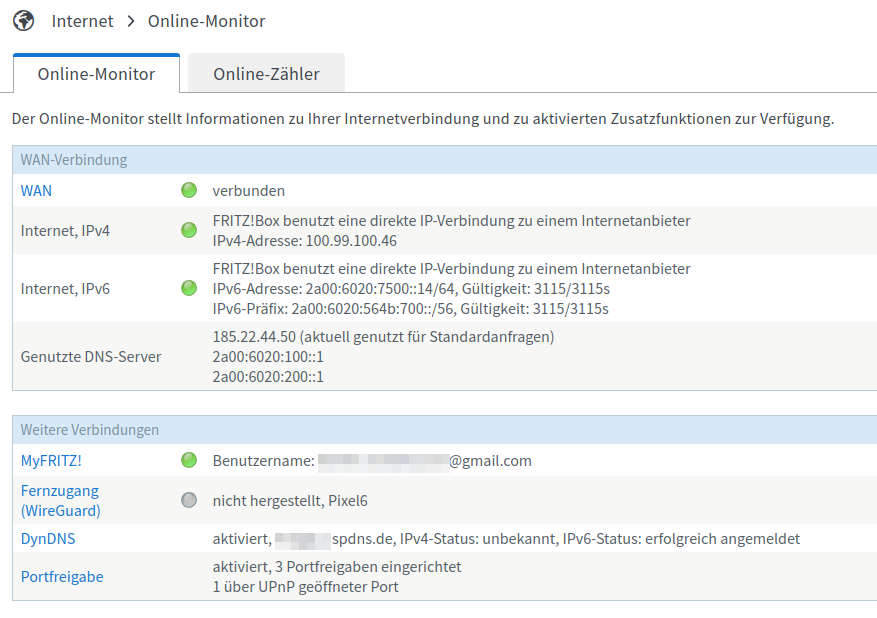
Task: Click the globe icon beside Internet
Action: (22, 21)
